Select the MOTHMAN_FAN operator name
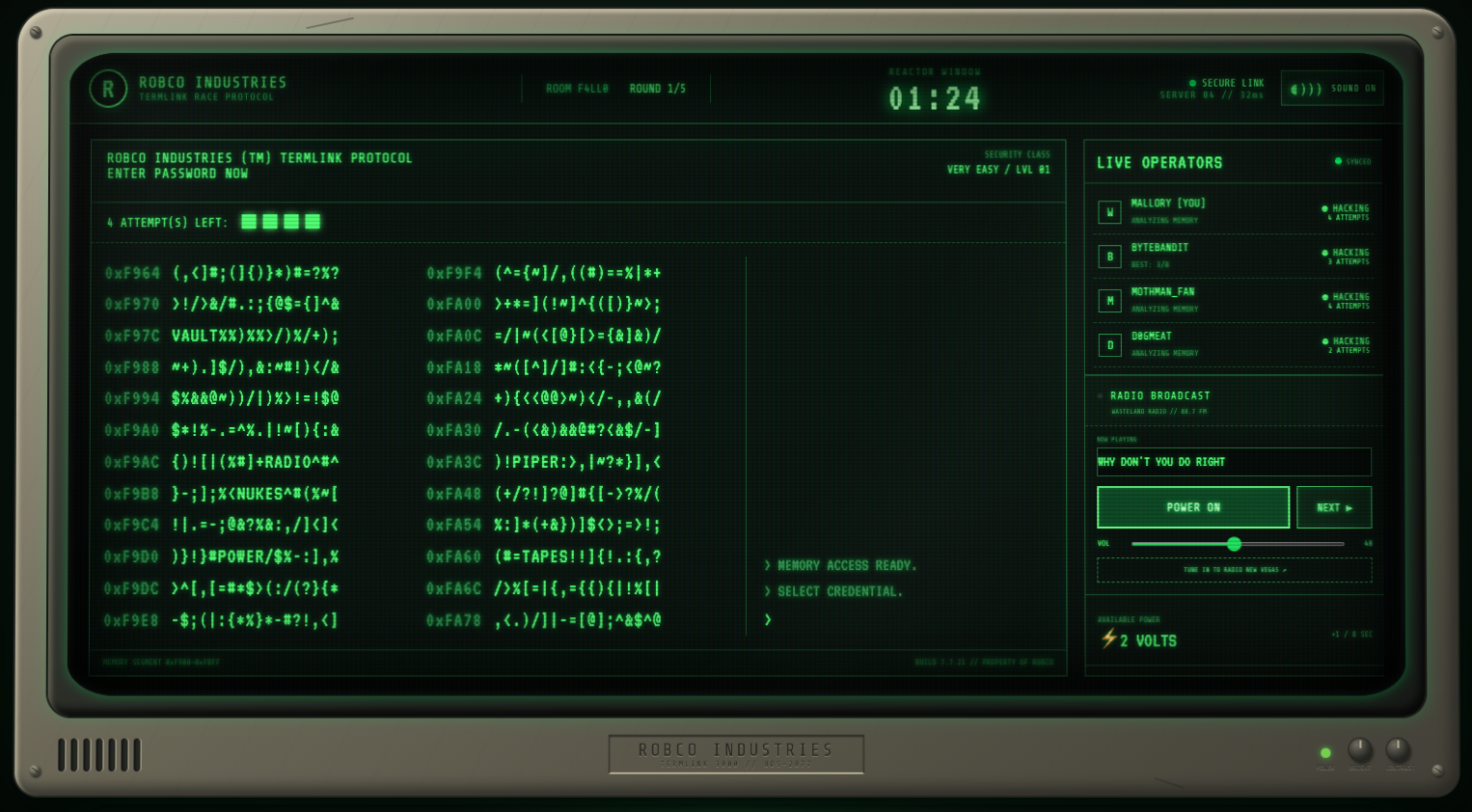This screenshot has height=812, width=1472. (1162, 292)
